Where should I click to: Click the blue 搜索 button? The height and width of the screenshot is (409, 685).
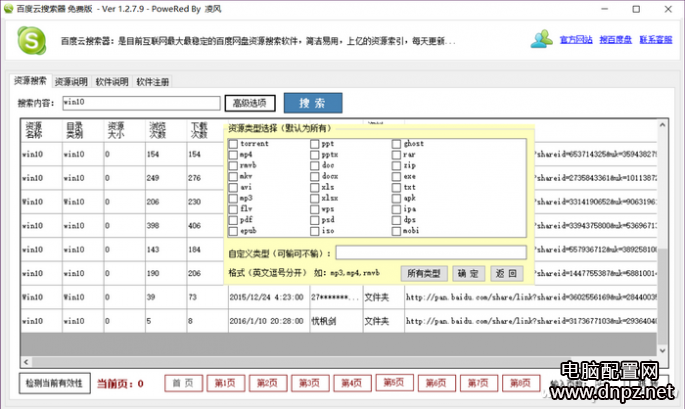[313, 103]
